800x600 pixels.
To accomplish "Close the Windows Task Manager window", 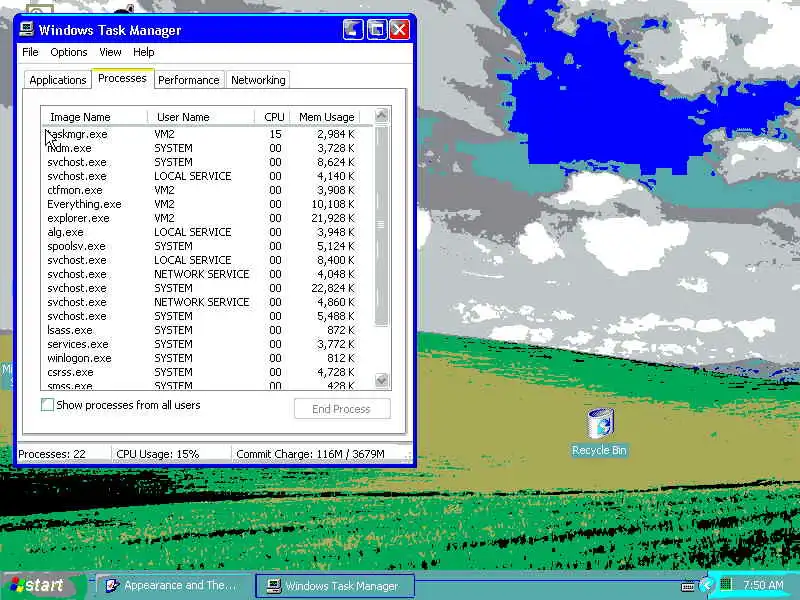I will 399,30.
